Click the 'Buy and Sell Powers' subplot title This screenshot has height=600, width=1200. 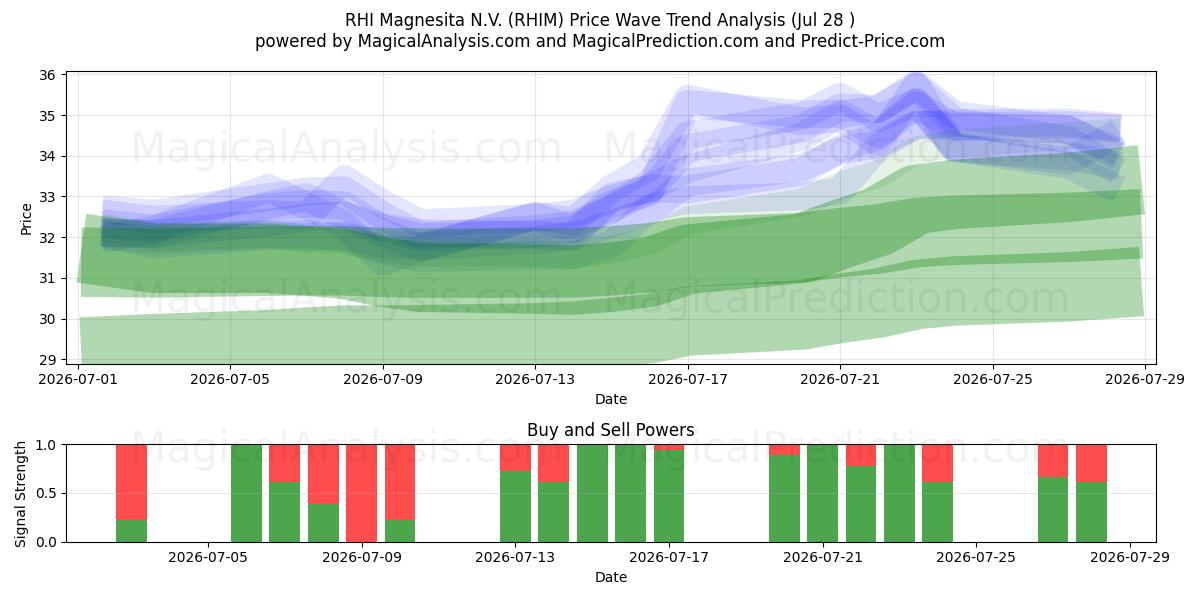611,431
